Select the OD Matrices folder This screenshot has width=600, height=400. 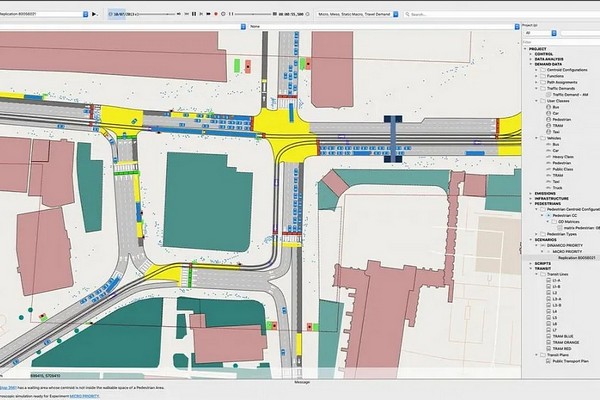tap(566, 222)
